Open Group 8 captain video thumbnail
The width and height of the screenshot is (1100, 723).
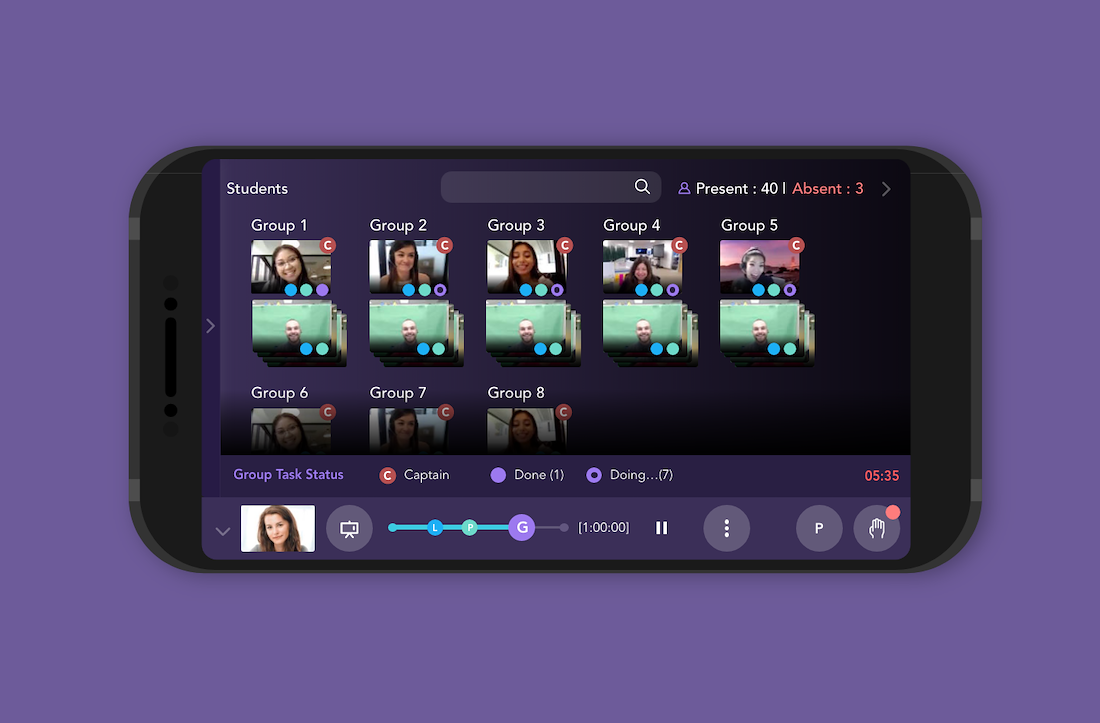pos(526,431)
